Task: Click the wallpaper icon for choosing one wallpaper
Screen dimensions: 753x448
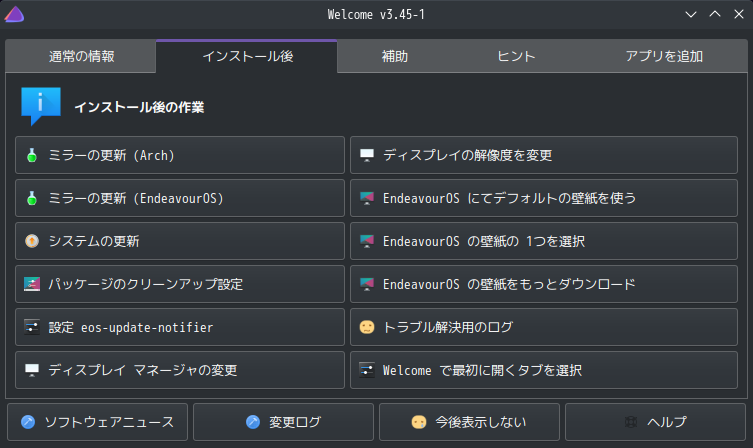Action: point(367,241)
